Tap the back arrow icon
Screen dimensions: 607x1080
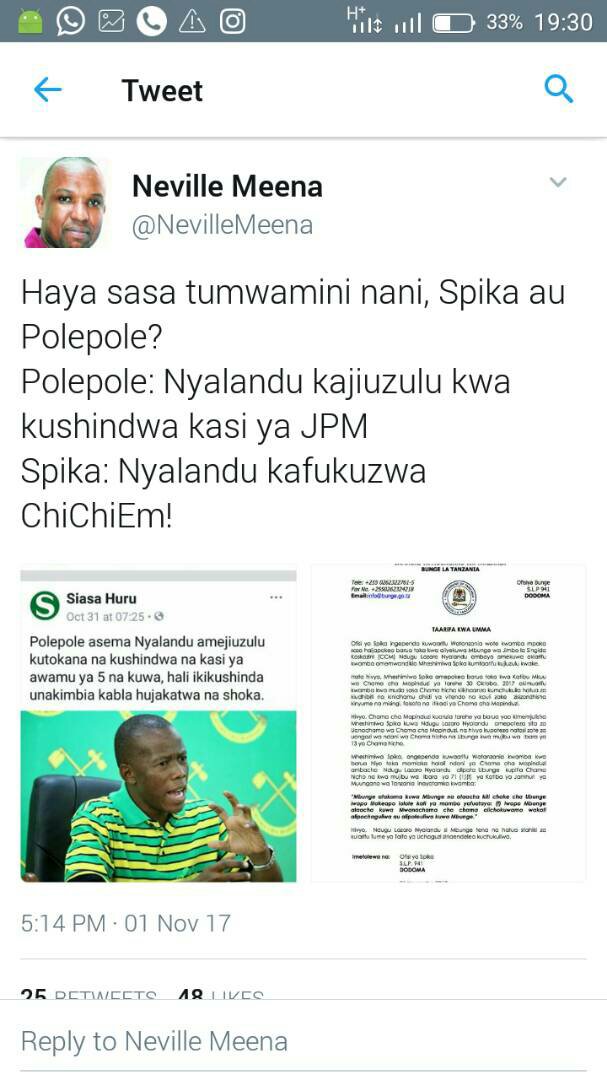click(48, 90)
